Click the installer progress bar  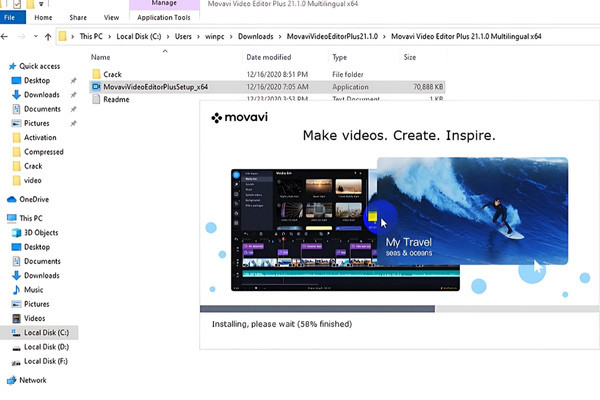tap(399, 309)
